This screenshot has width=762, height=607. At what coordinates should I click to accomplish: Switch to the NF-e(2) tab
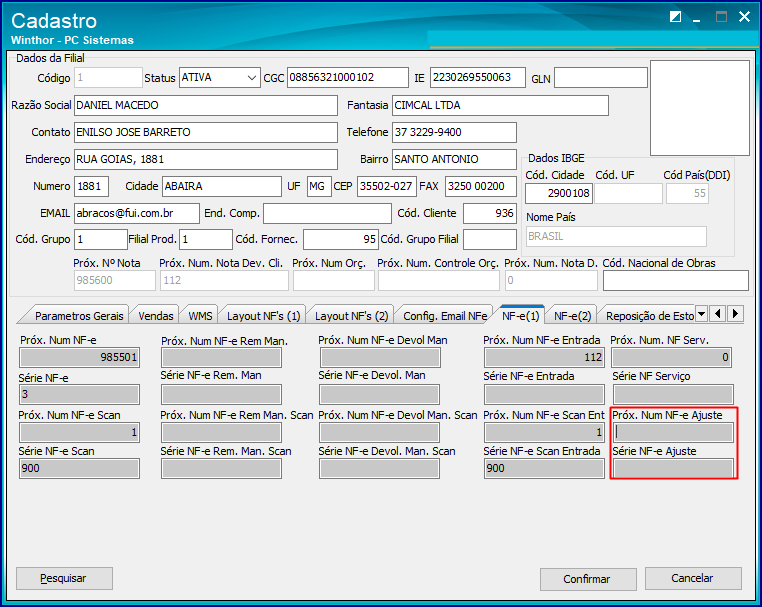click(572, 316)
